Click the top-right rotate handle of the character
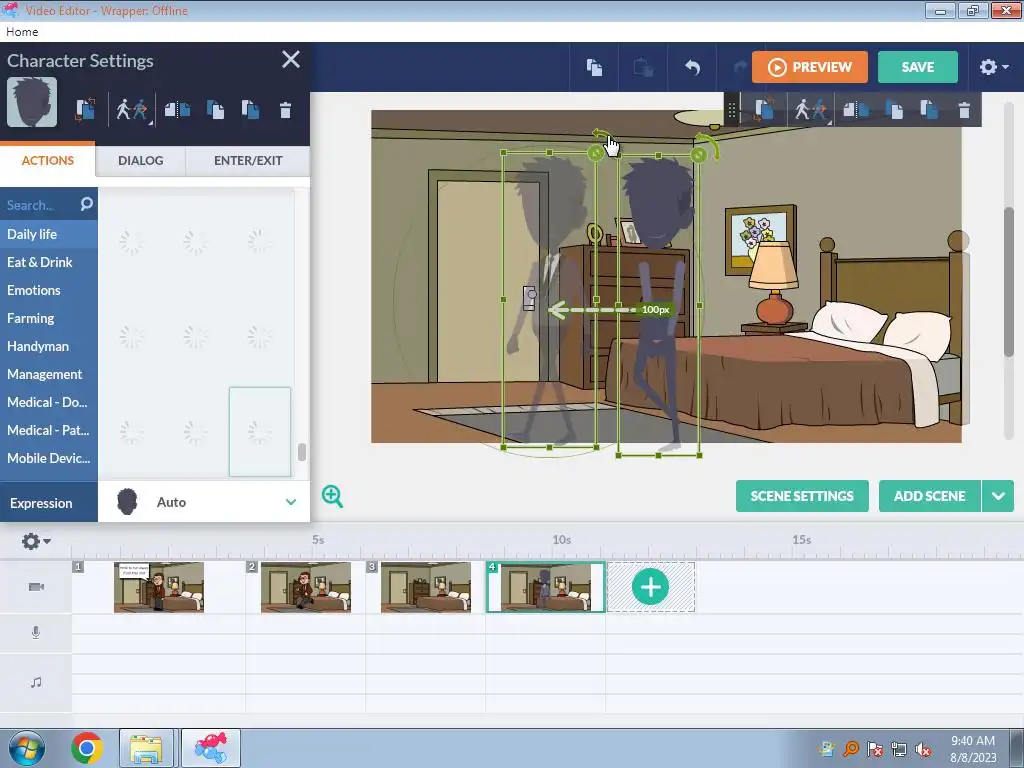The height and width of the screenshot is (768, 1024). (707, 147)
